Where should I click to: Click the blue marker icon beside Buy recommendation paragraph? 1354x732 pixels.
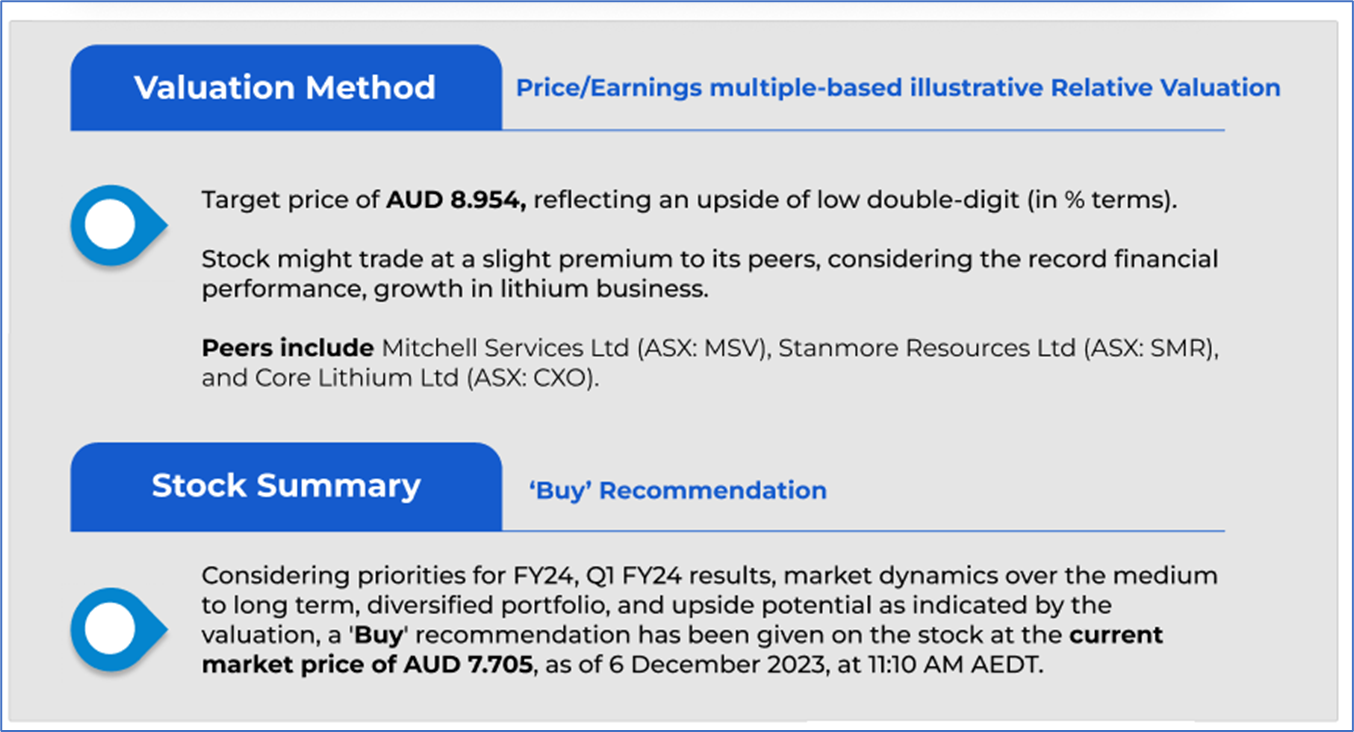tap(110, 629)
